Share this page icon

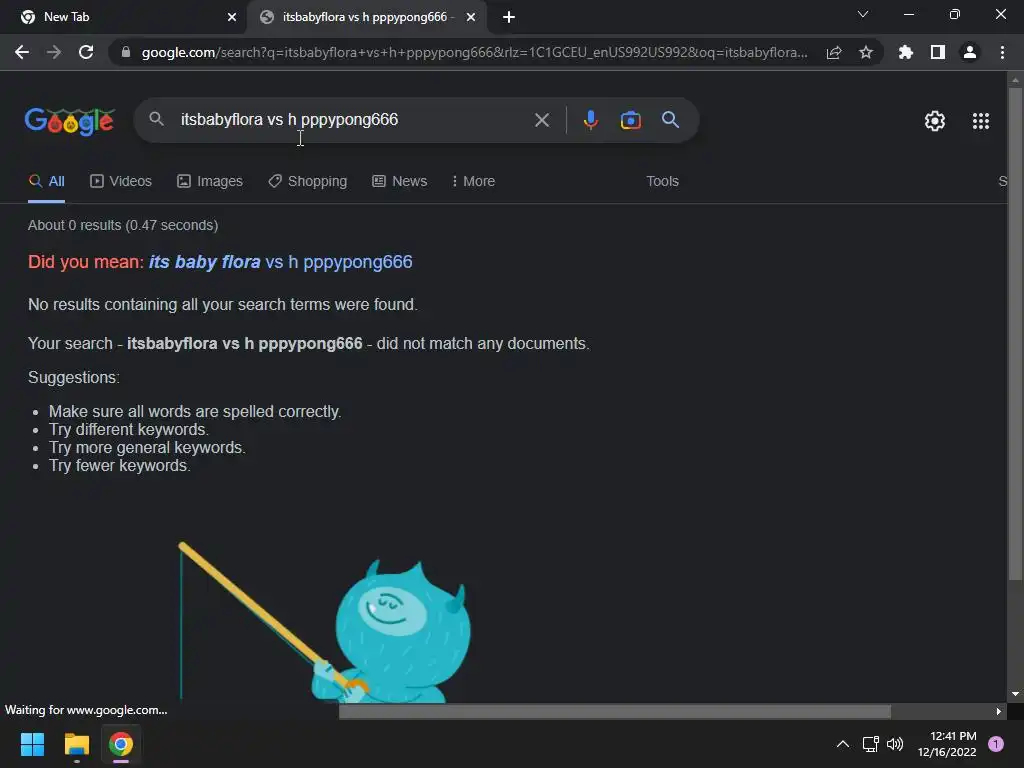(x=834, y=52)
